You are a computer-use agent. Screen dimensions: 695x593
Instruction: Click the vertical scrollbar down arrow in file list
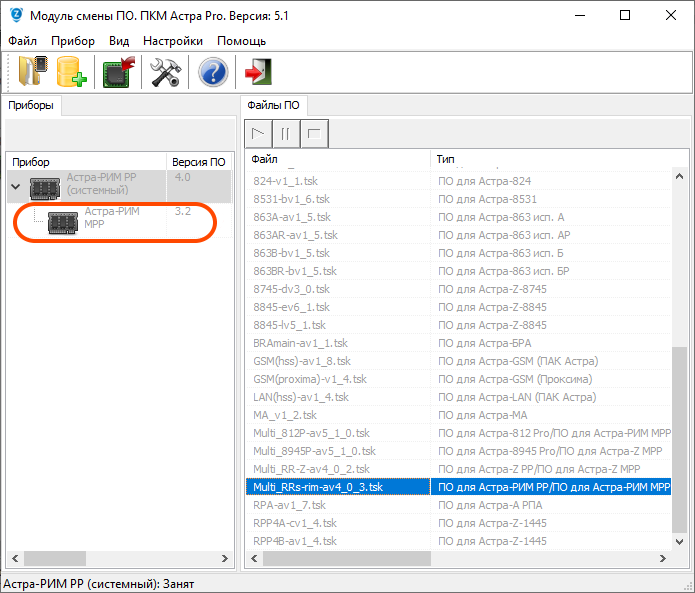click(680, 541)
